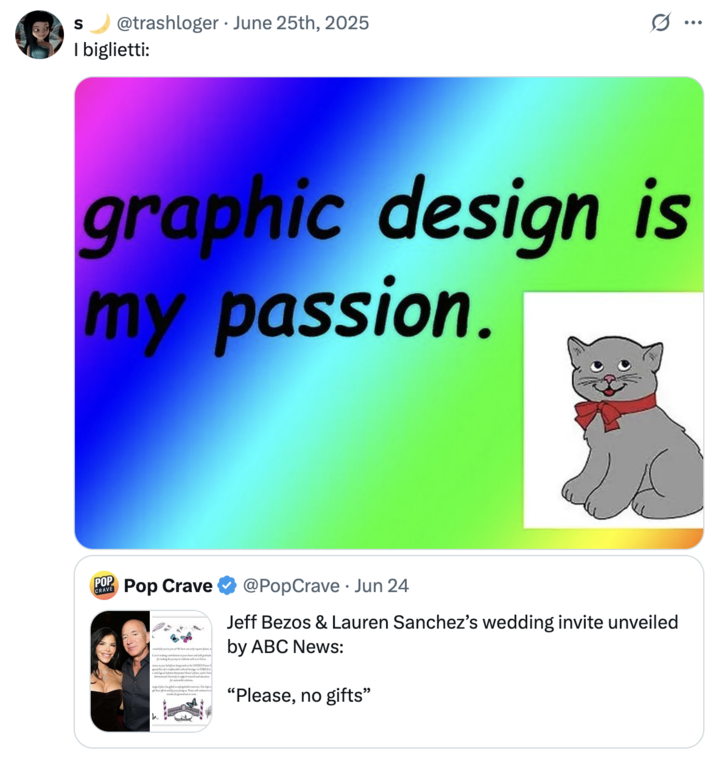The width and height of the screenshot is (716, 759).
Task: Click the trashloger profile avatar
Action: tap(39, 34)
